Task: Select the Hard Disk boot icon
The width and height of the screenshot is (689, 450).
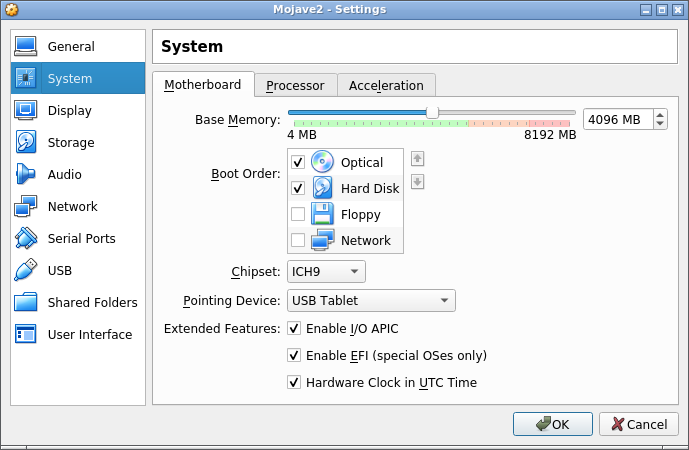Action: tap(322, 188)
